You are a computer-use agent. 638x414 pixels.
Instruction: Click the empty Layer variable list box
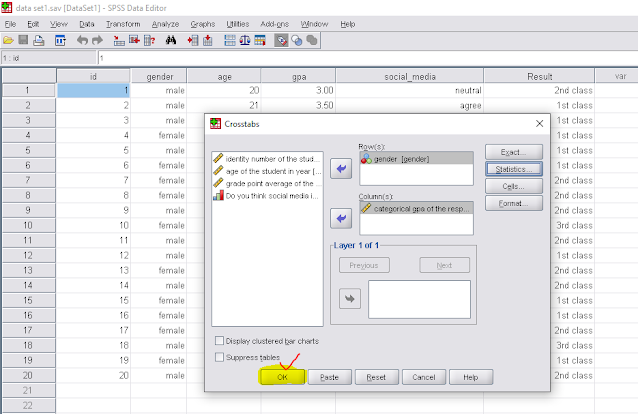coord(420,299)
